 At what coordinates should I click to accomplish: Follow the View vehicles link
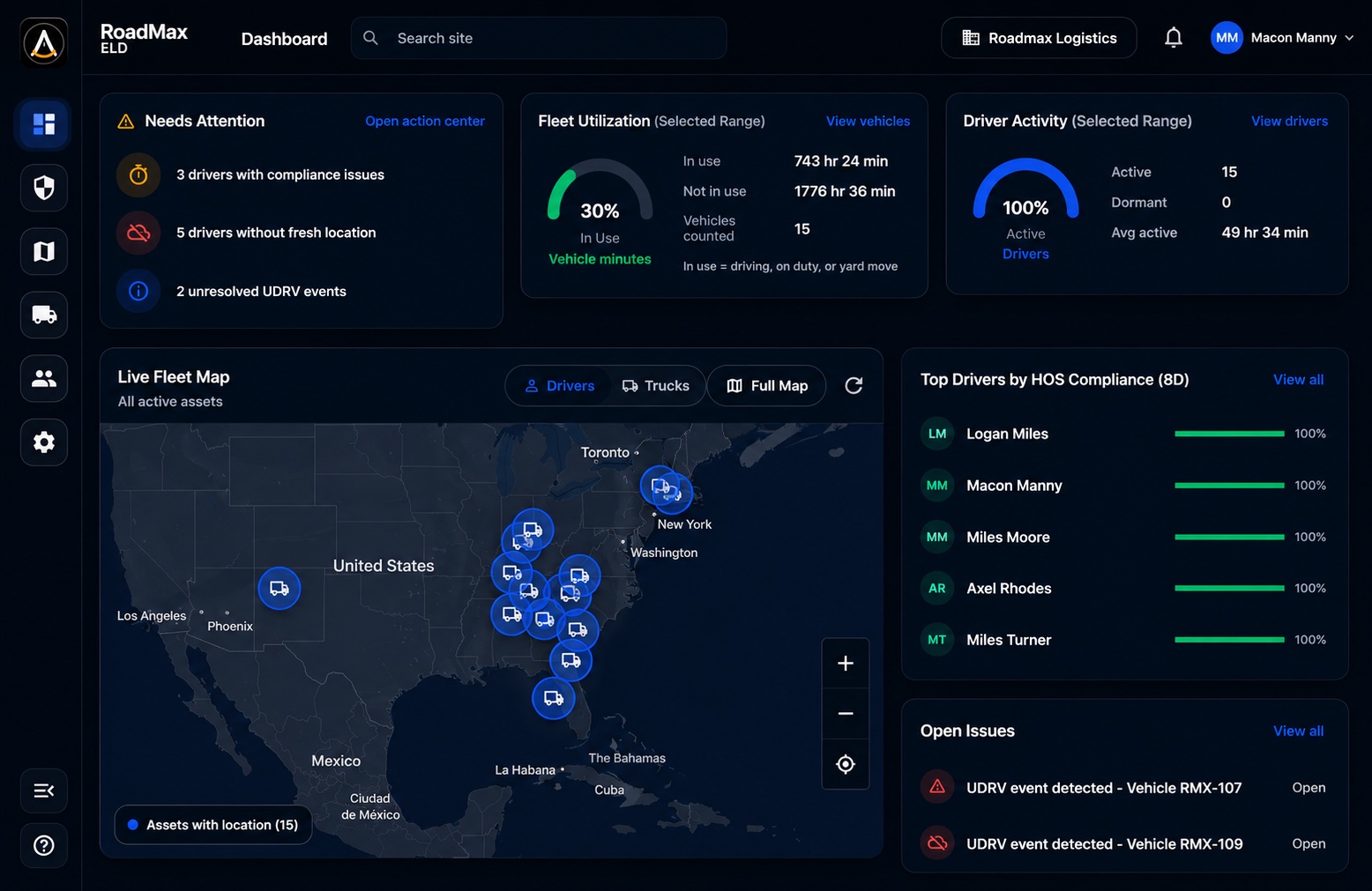coord(868,121)
